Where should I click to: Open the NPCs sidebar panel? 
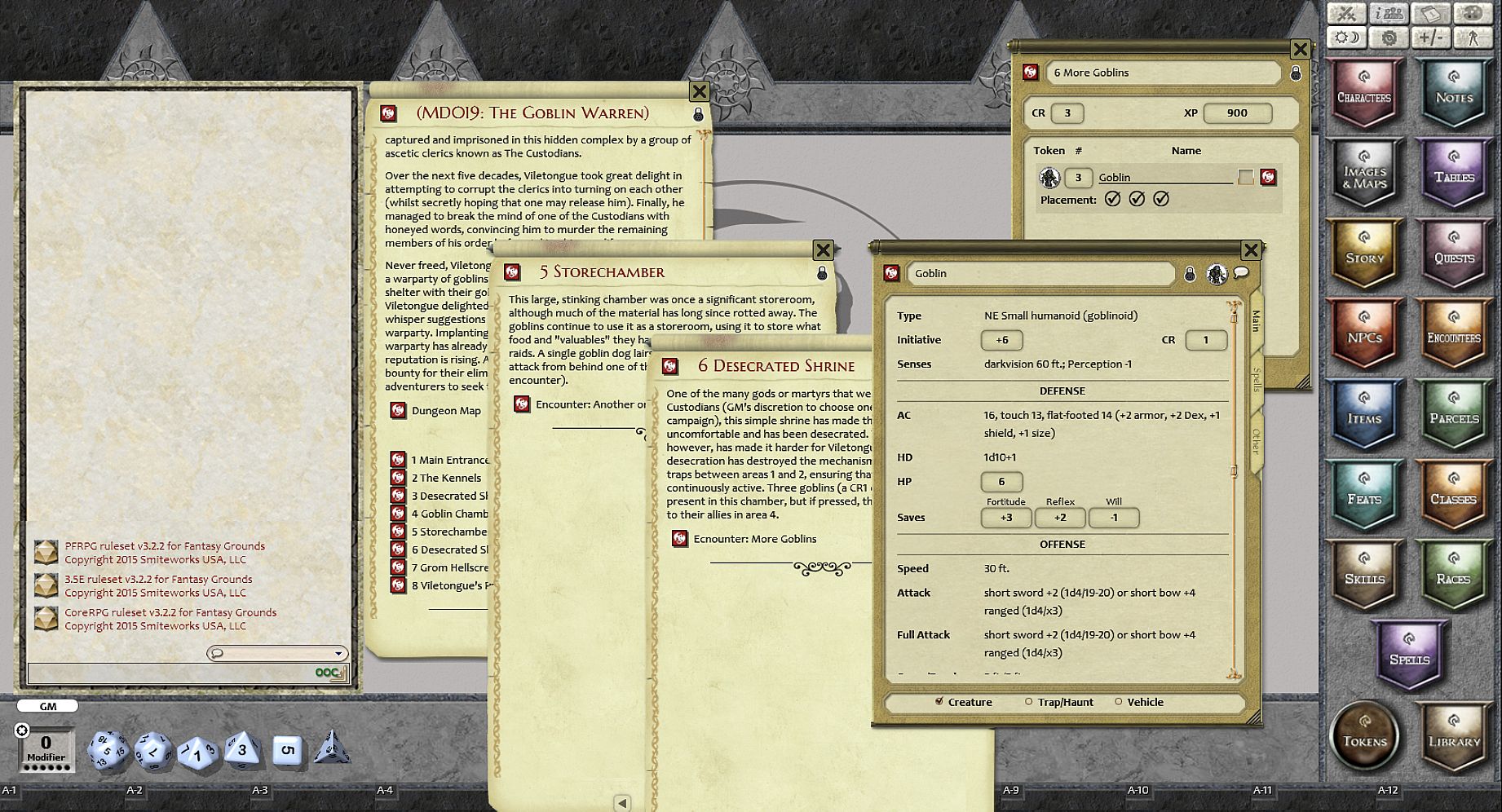point(1364,335)
